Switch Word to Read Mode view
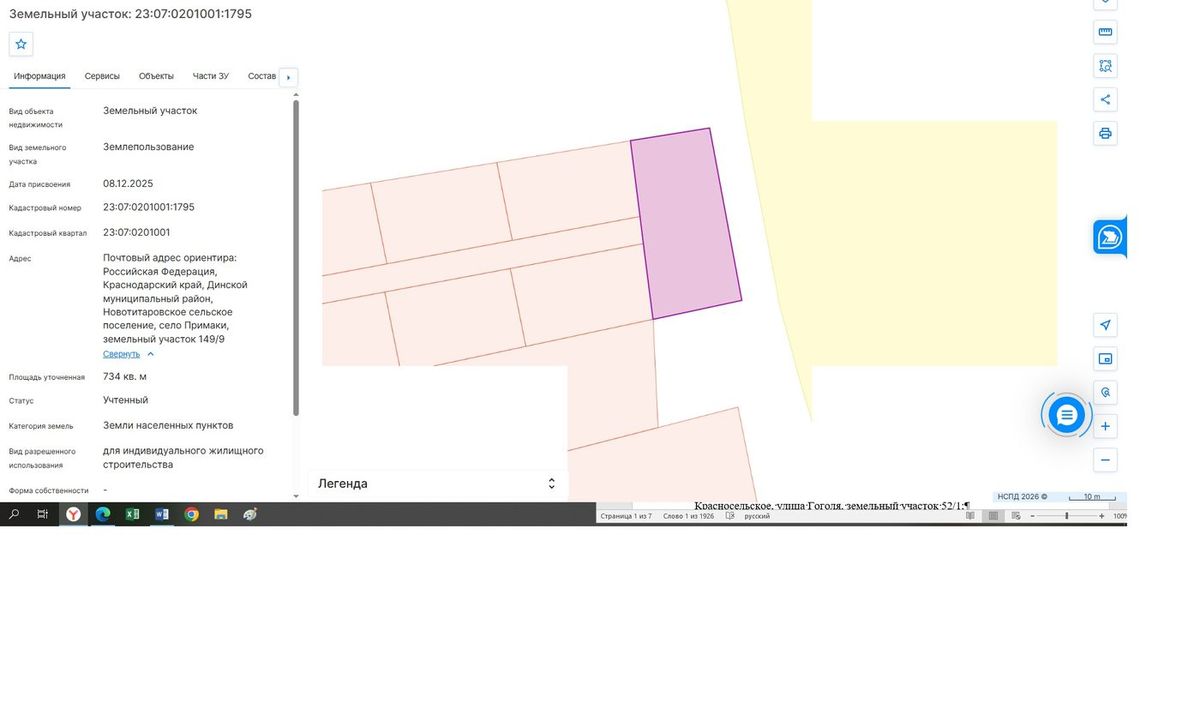Viewport: 1200px width, 721px height. (x=970, y=516)
